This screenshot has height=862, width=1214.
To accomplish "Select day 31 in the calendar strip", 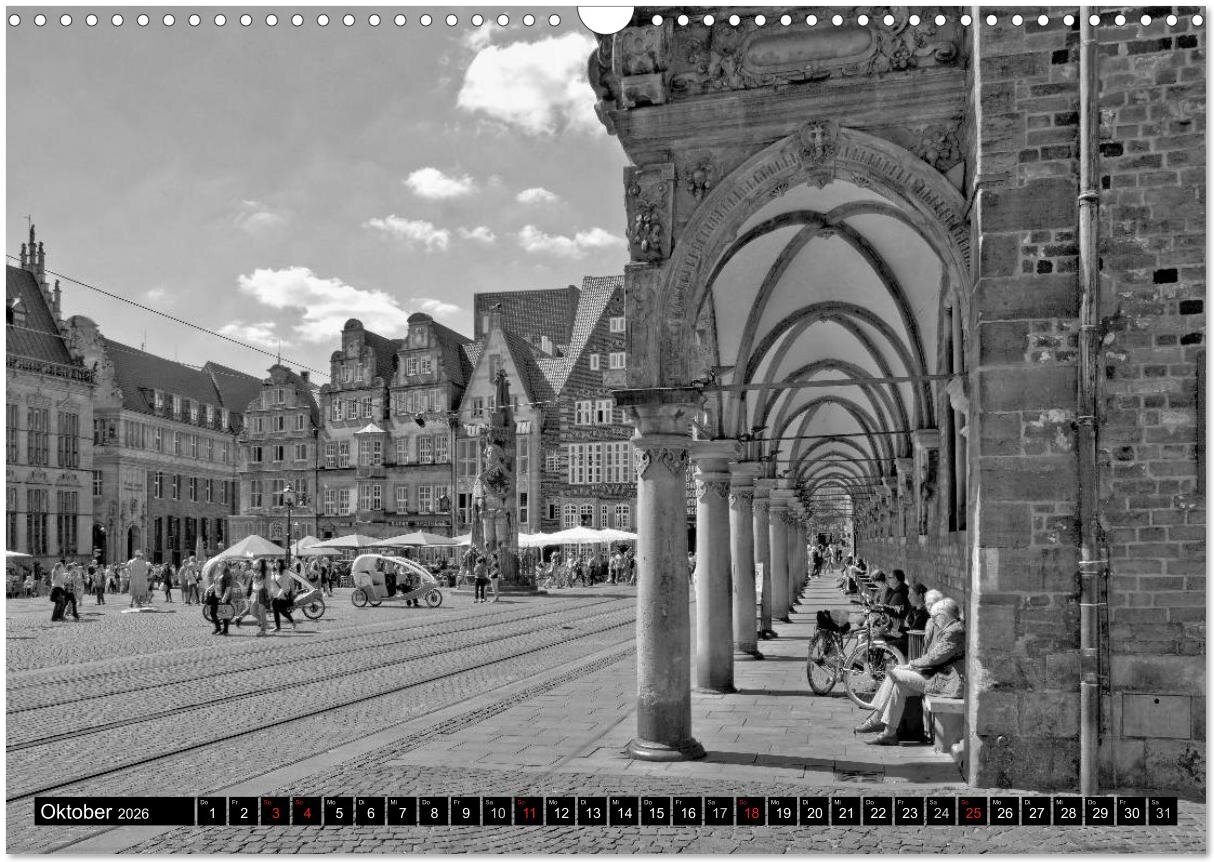I will [1161, 811].
